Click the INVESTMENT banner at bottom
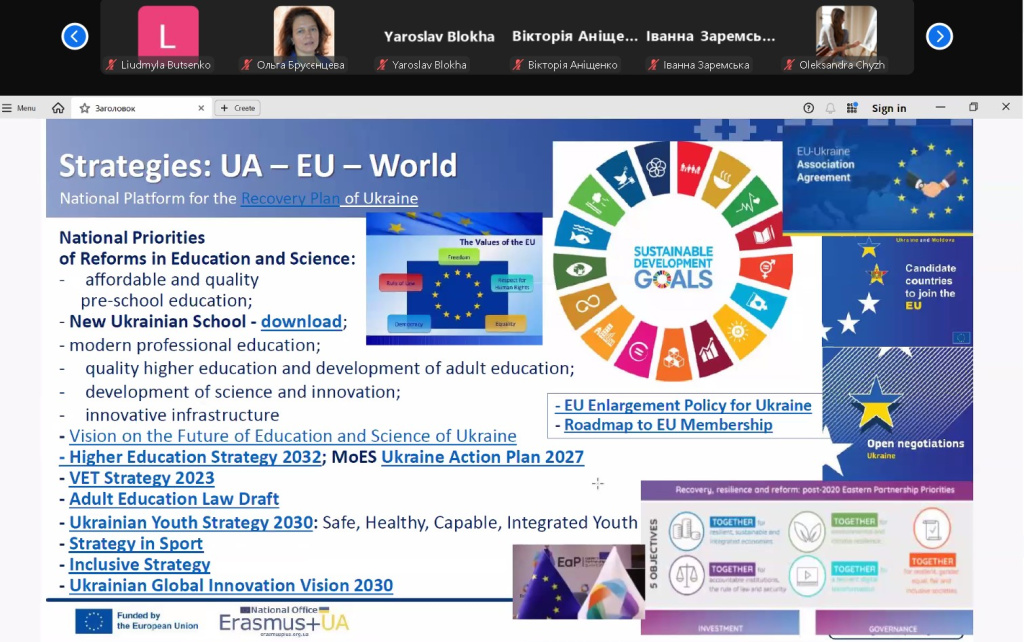 click(720, 622)
